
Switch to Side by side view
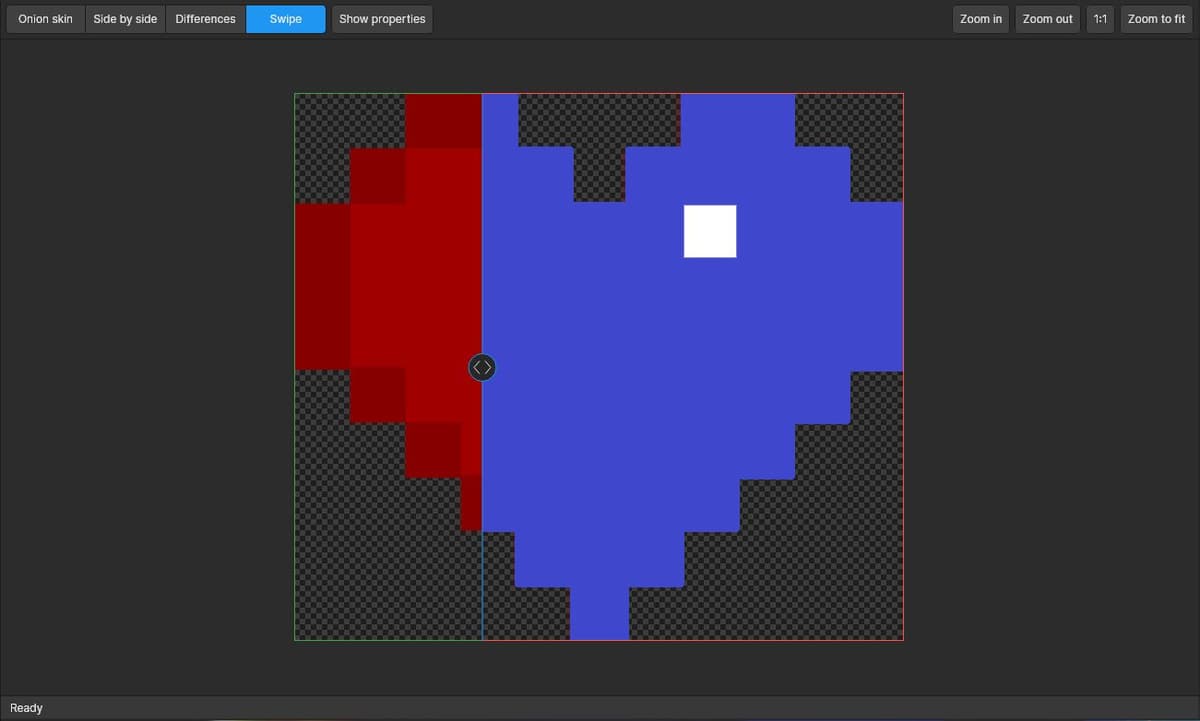(x=124, y=18)
